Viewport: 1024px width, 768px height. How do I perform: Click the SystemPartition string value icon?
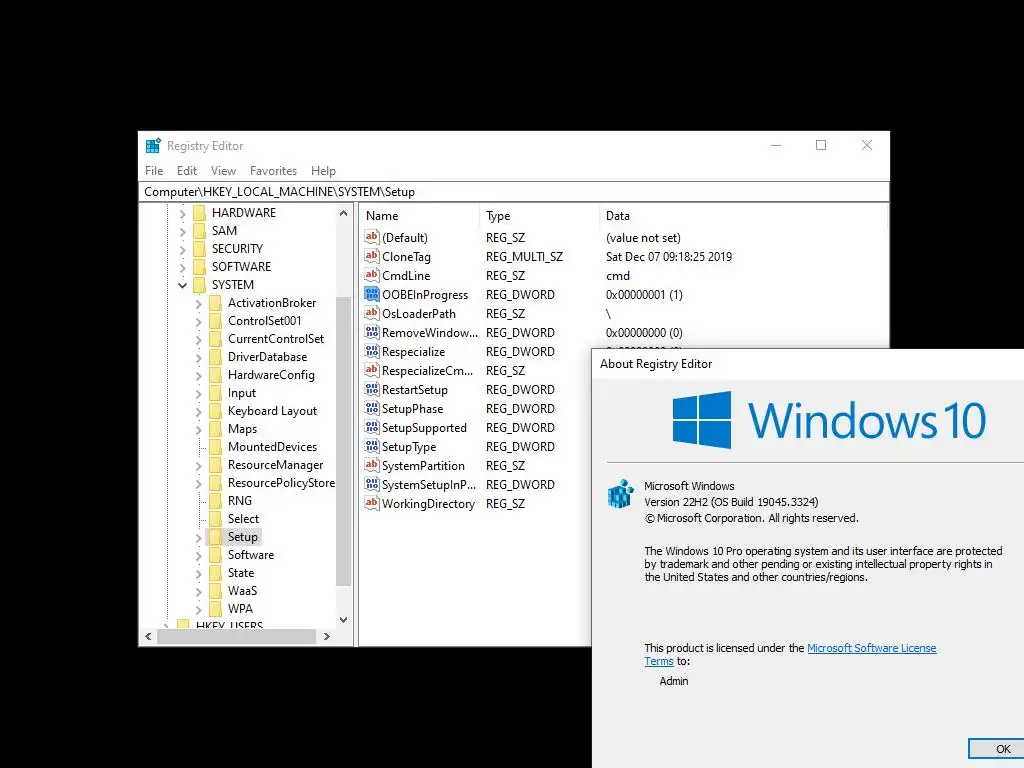point(372,465)
